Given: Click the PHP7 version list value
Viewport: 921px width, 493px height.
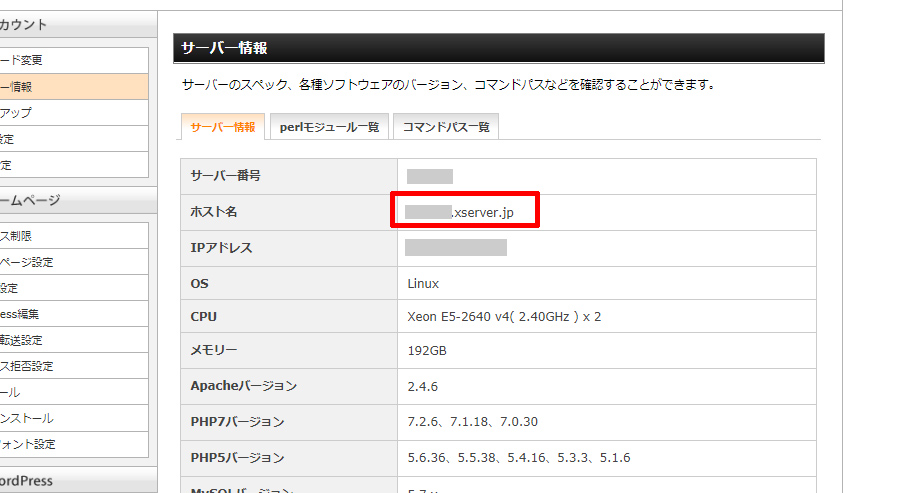Looking at the screenshot, I should click(472, 422).
